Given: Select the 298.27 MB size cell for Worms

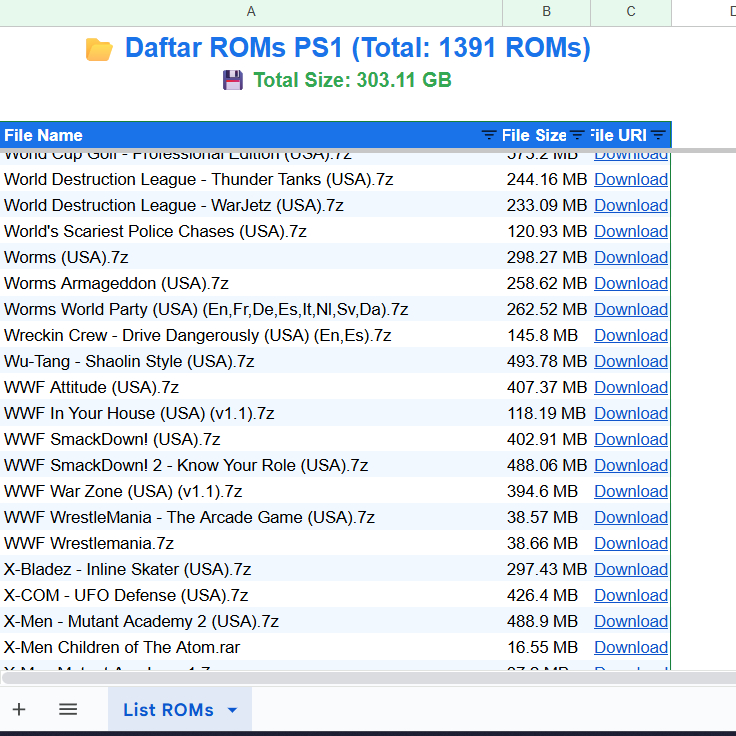Looking at the screenshot, I should click(x=546, y=257).
